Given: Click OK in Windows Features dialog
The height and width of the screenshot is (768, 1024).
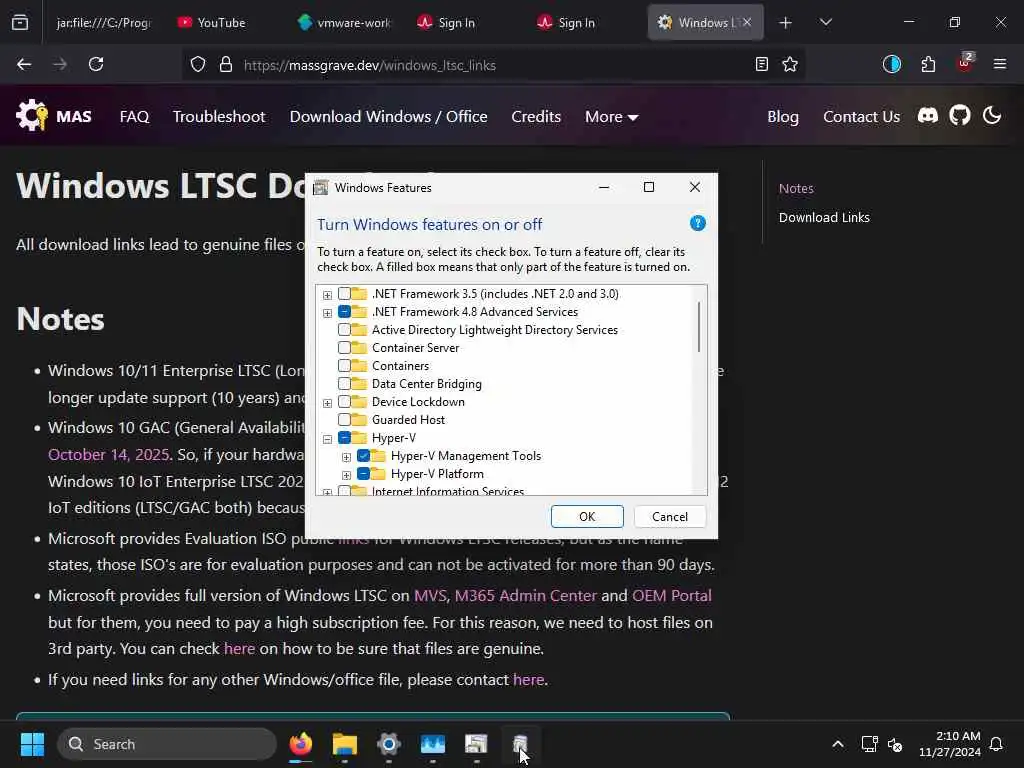Looking at the screenshot, I should (x=586, y=516).
